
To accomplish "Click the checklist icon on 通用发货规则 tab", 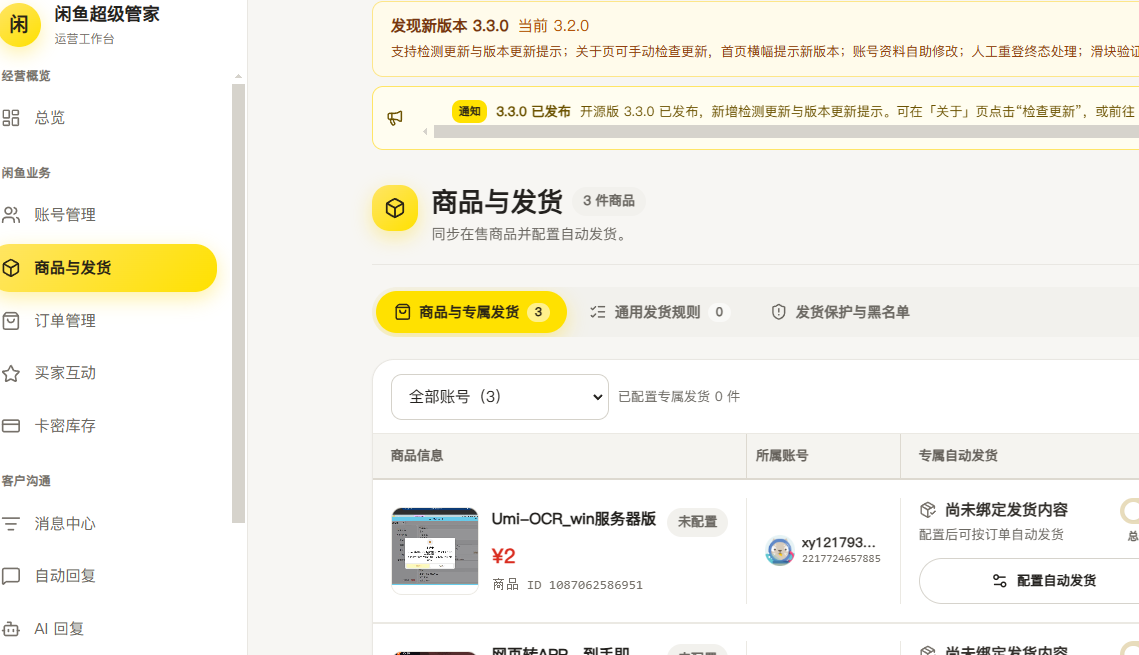I will click(598, 312).
